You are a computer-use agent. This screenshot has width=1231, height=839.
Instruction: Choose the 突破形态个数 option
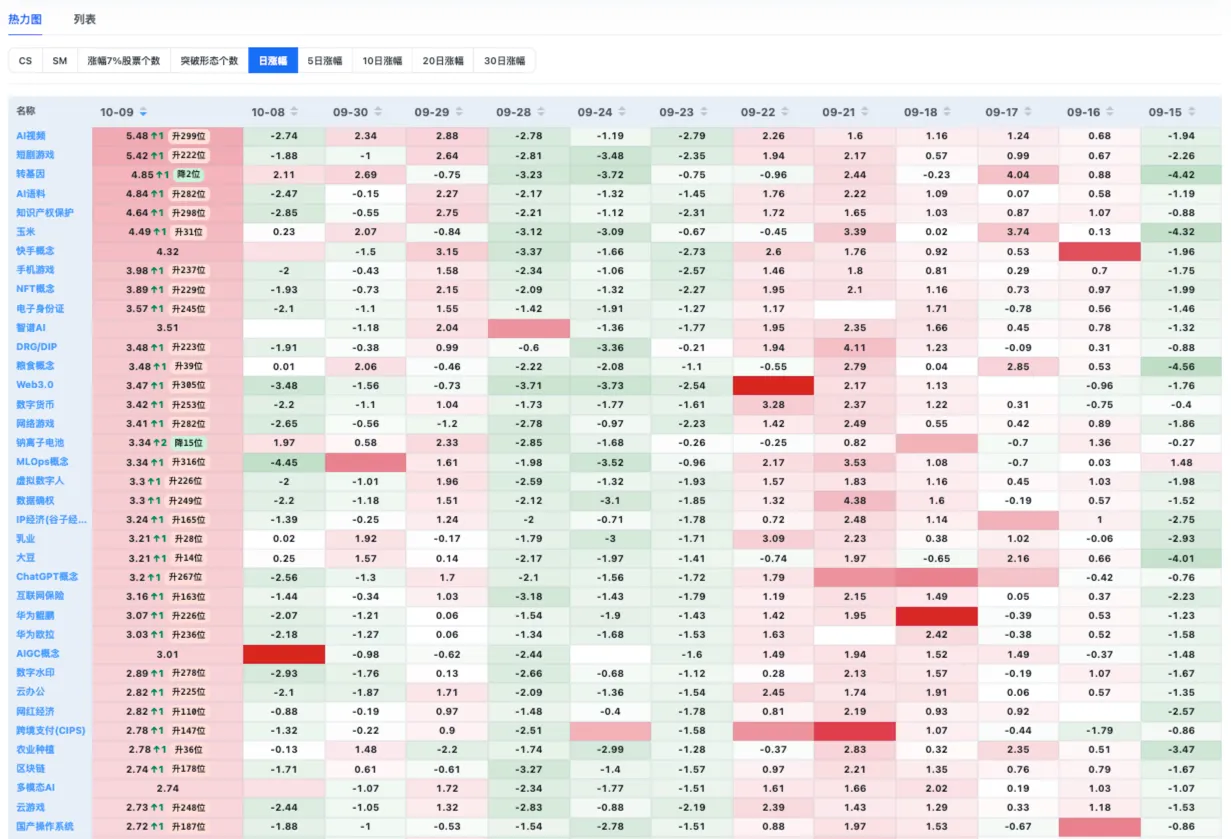[209, 61]
